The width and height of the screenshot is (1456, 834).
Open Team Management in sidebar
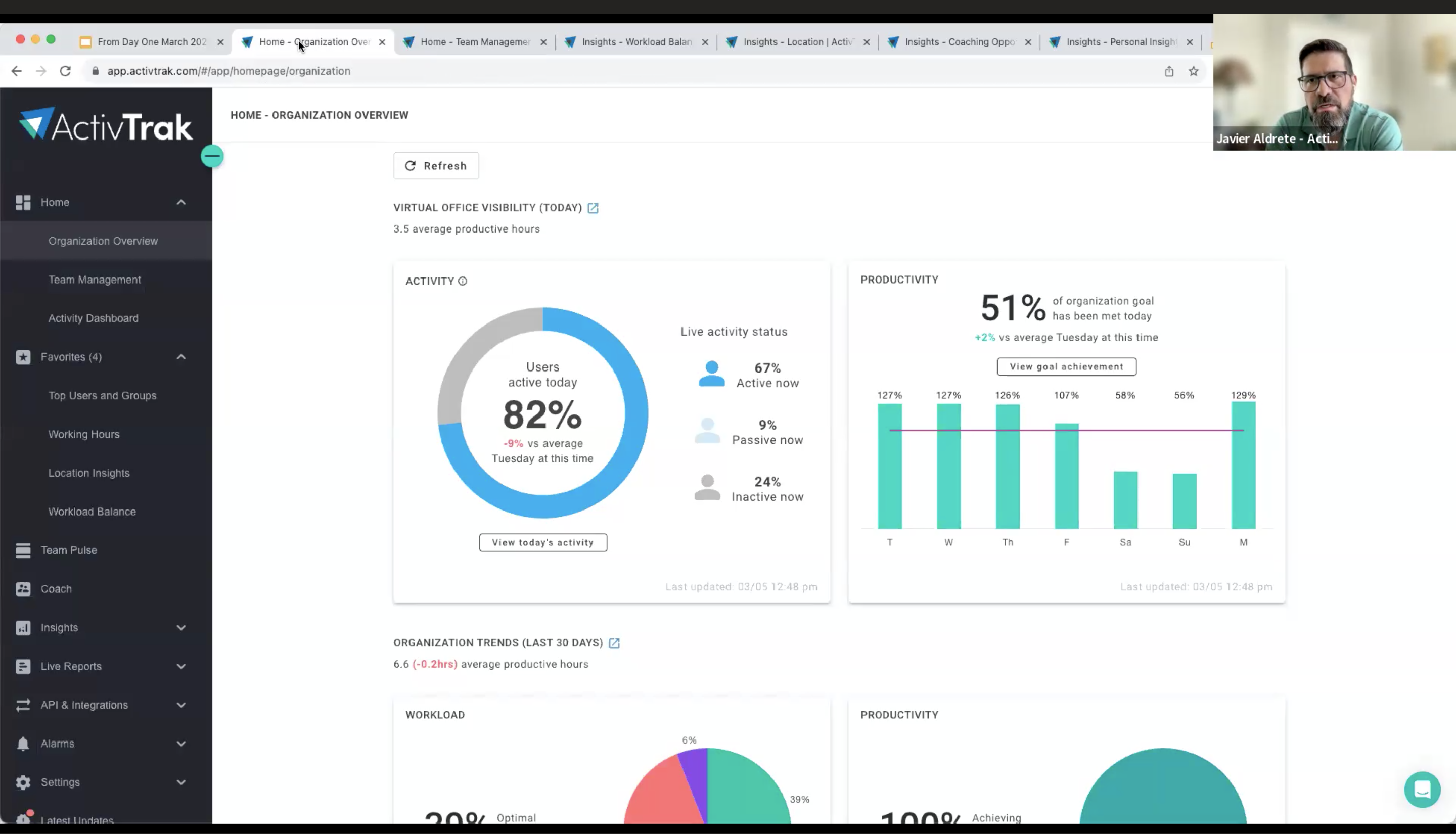click(95, 280)
